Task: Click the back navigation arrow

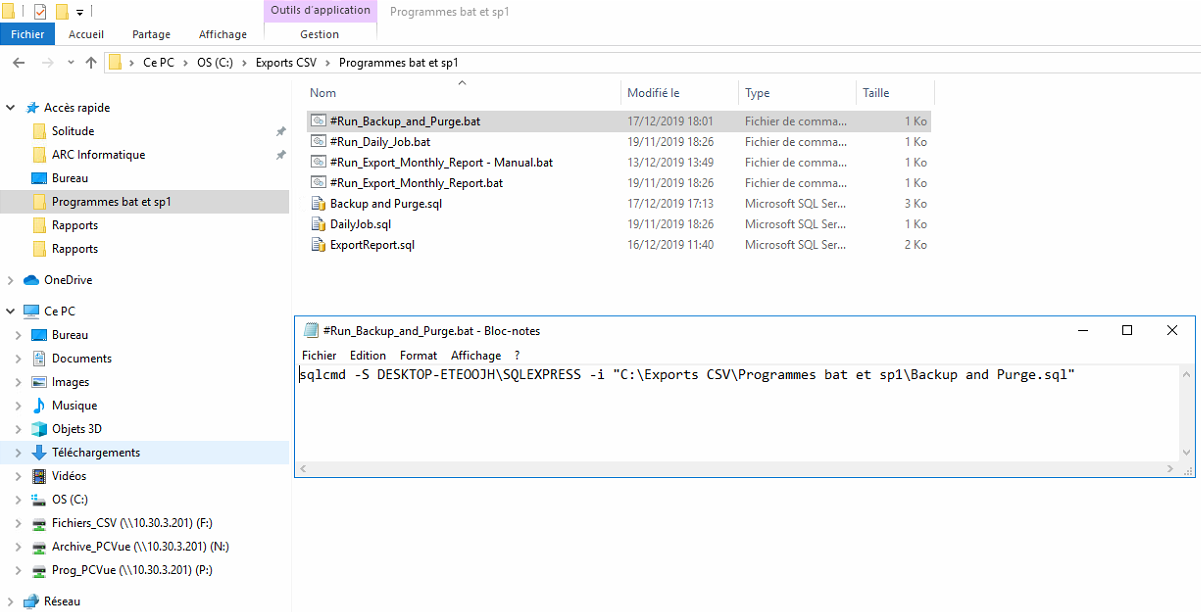Action: tap(18, 63)
